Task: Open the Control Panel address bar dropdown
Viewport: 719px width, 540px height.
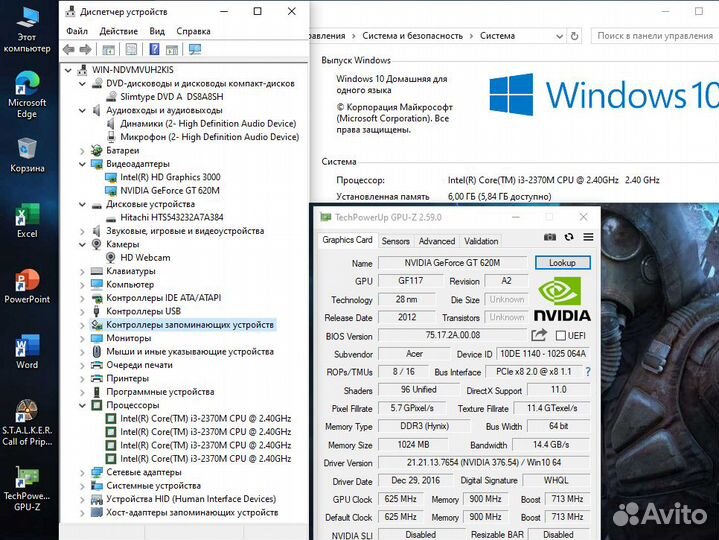Action: [559, 36]
